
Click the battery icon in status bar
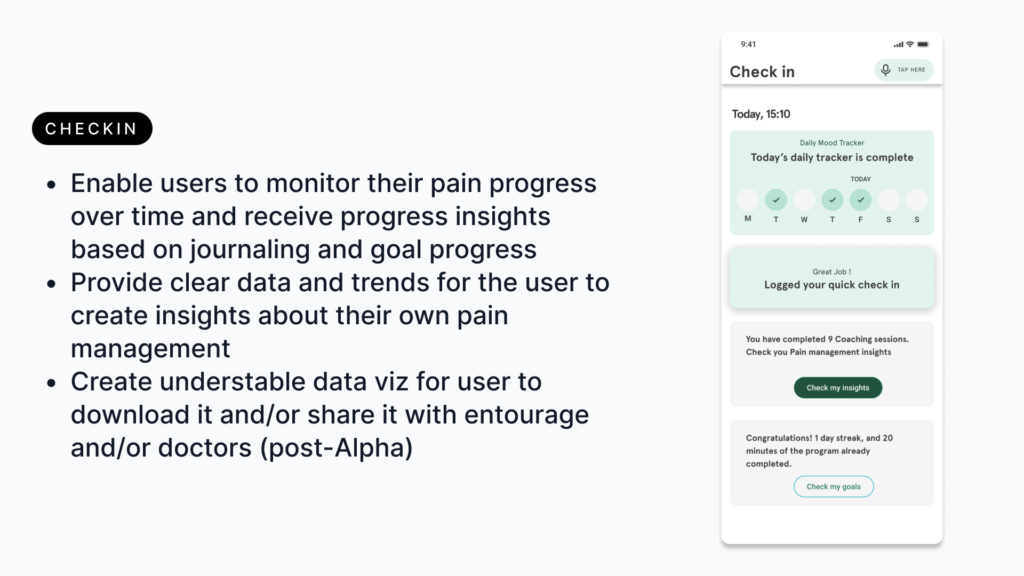point(923,44)
